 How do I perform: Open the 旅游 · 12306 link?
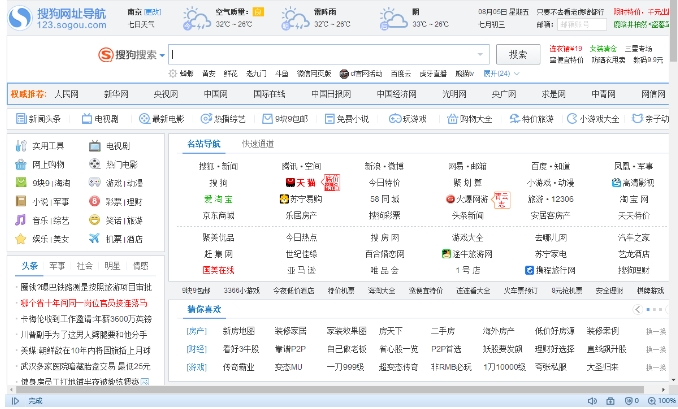[x=550, y=199]
